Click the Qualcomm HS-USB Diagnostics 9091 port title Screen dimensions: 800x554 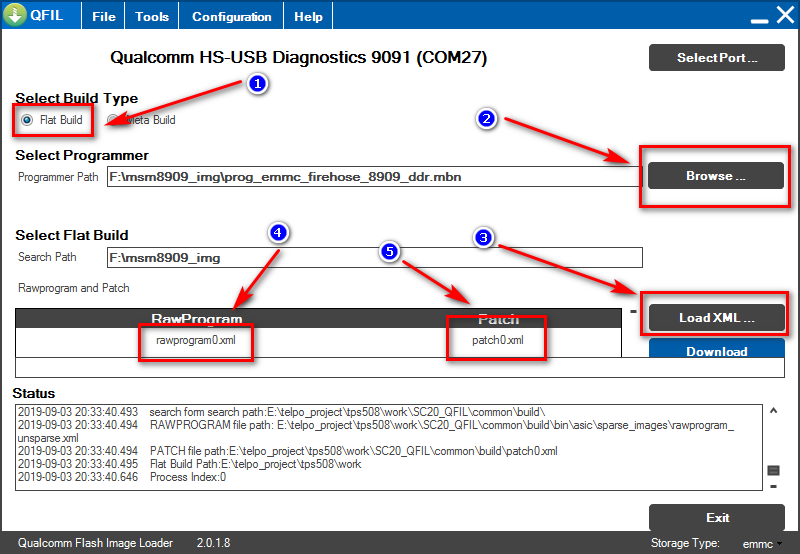pos(298,57)
